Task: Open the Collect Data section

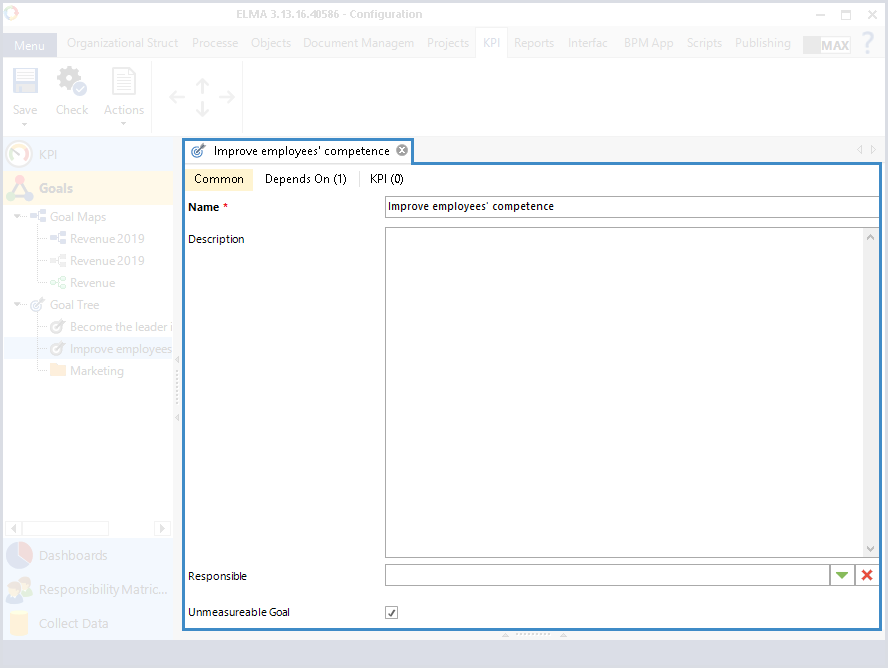Action: pyautogui.click(x=73, y=624)
